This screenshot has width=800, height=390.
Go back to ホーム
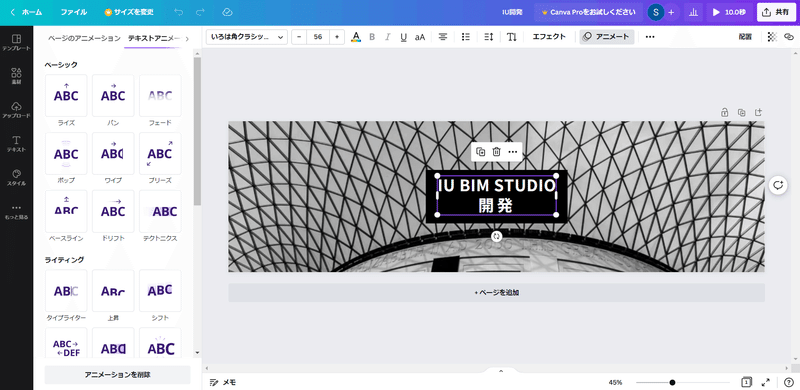[x=27, y=12]
